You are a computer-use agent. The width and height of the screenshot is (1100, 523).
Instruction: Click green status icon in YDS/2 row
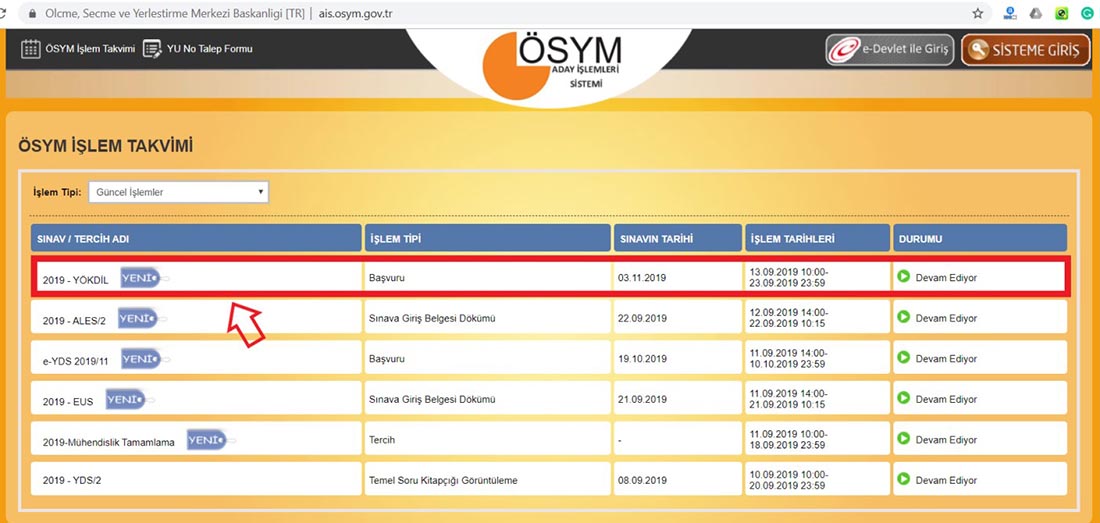point(904,479)
